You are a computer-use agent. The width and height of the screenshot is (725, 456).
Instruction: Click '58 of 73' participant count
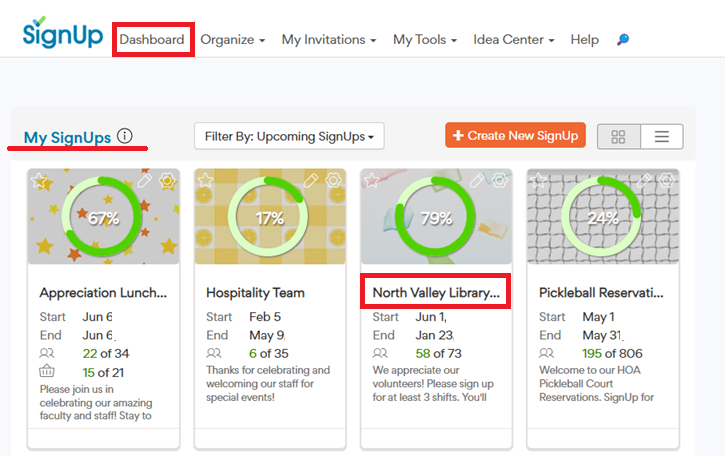[438, 354]
